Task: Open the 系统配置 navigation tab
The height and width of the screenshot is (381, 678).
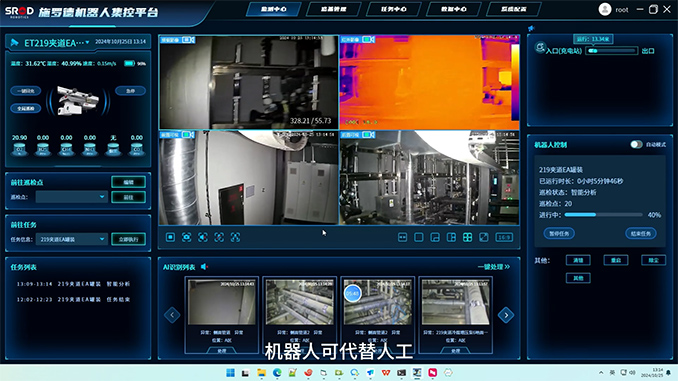Action: click(x=514, y=9)
